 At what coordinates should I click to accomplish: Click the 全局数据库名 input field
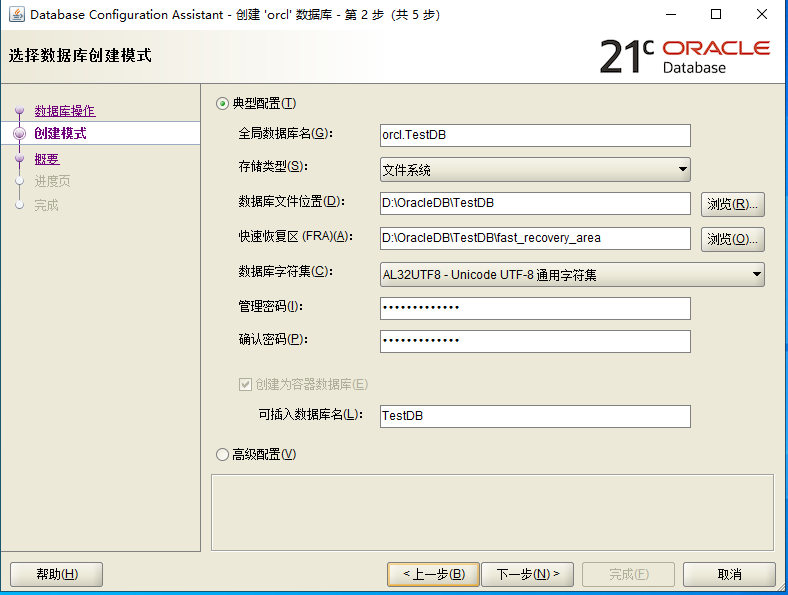(x=535, y=135)
